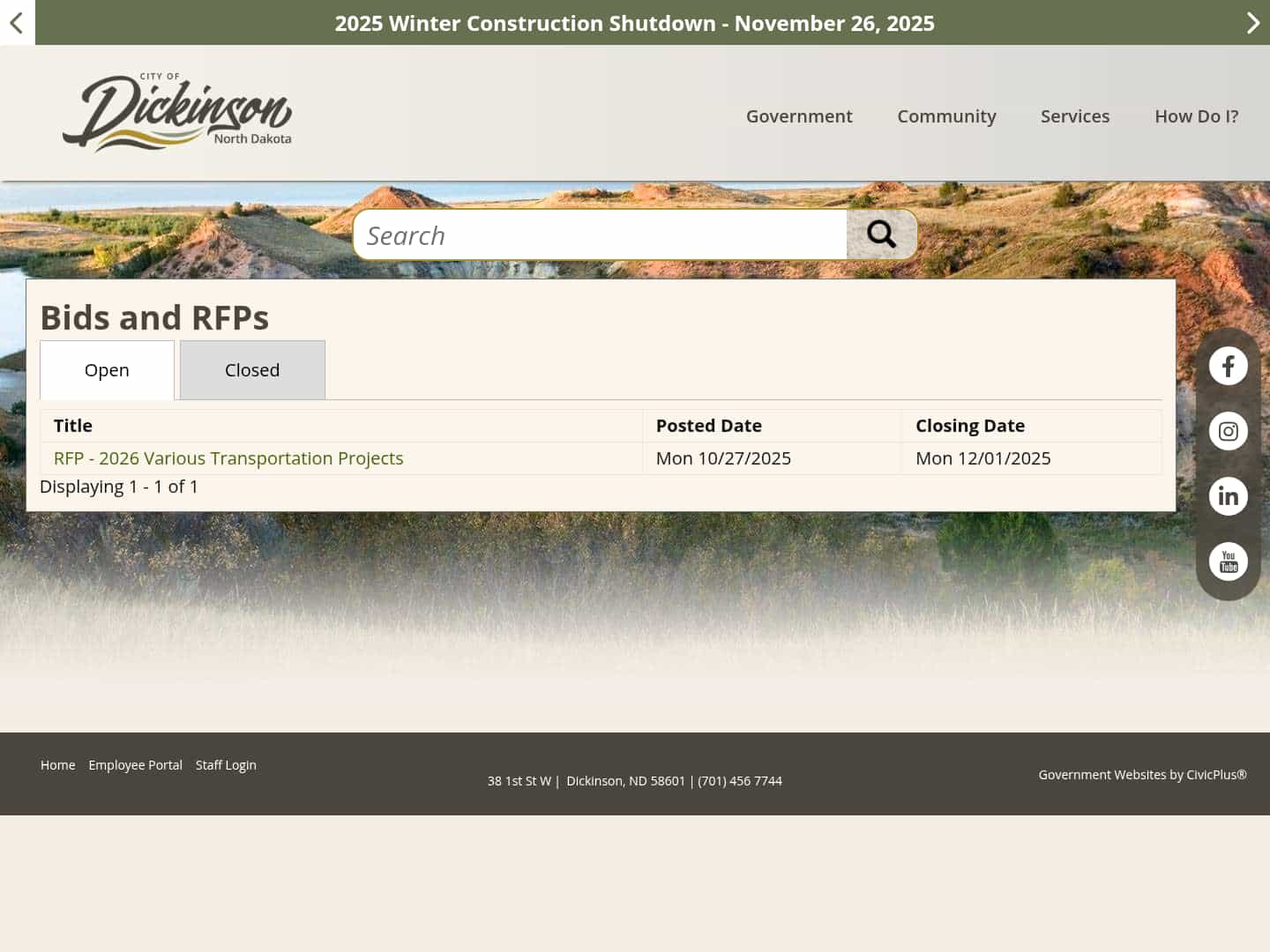
Task: Expand the How Do I? menu
Action: 1196,115
